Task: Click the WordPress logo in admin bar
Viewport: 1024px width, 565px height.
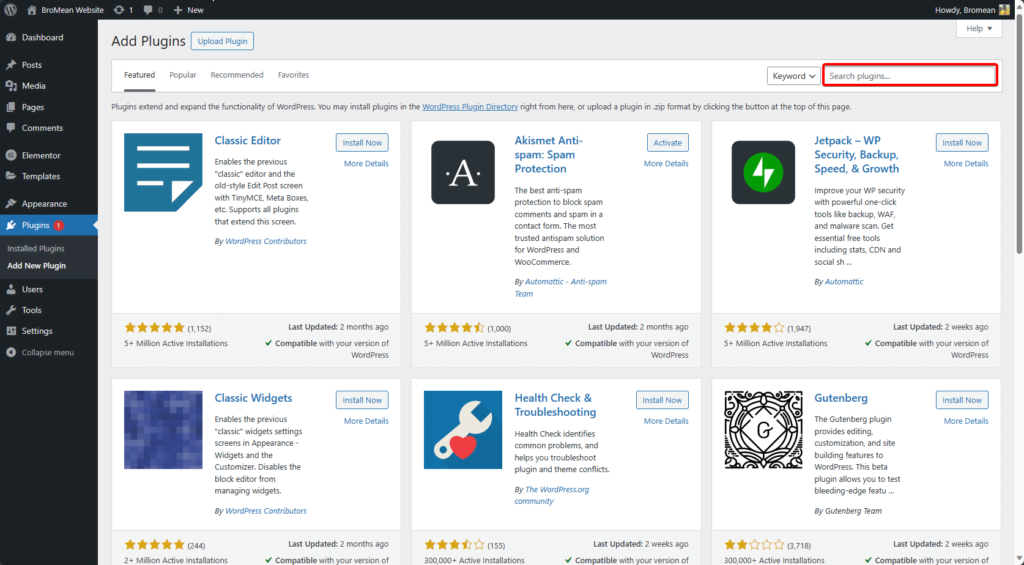Action: coord(10,9)
